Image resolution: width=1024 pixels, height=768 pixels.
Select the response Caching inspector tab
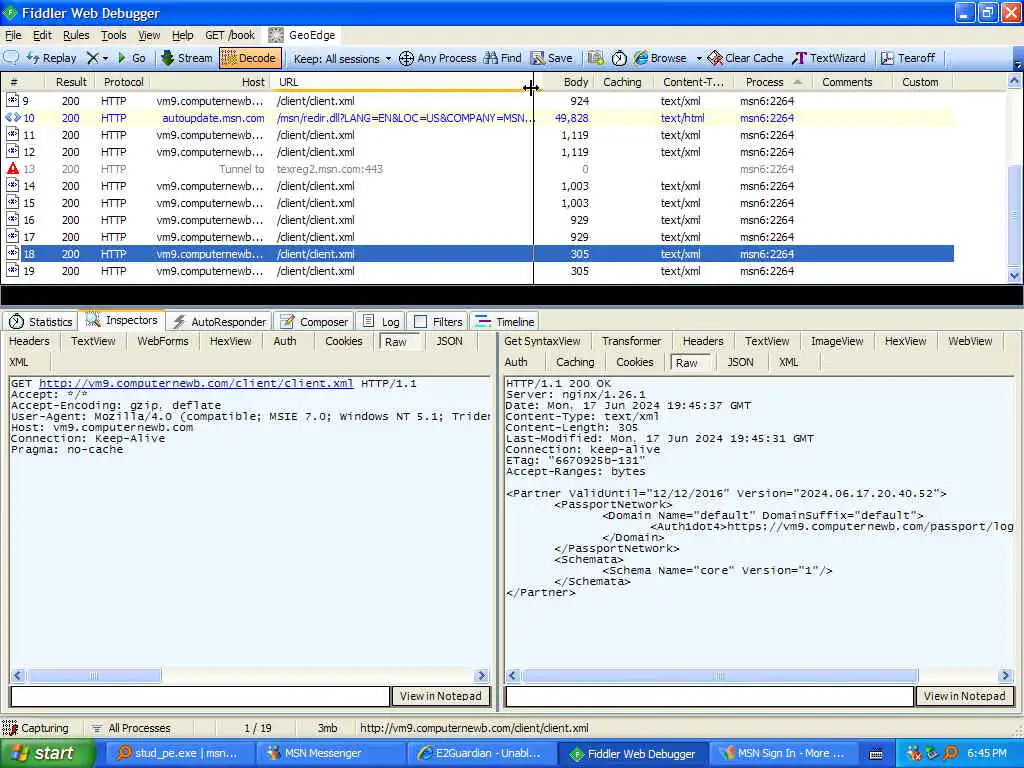click(x=575, y=362)
